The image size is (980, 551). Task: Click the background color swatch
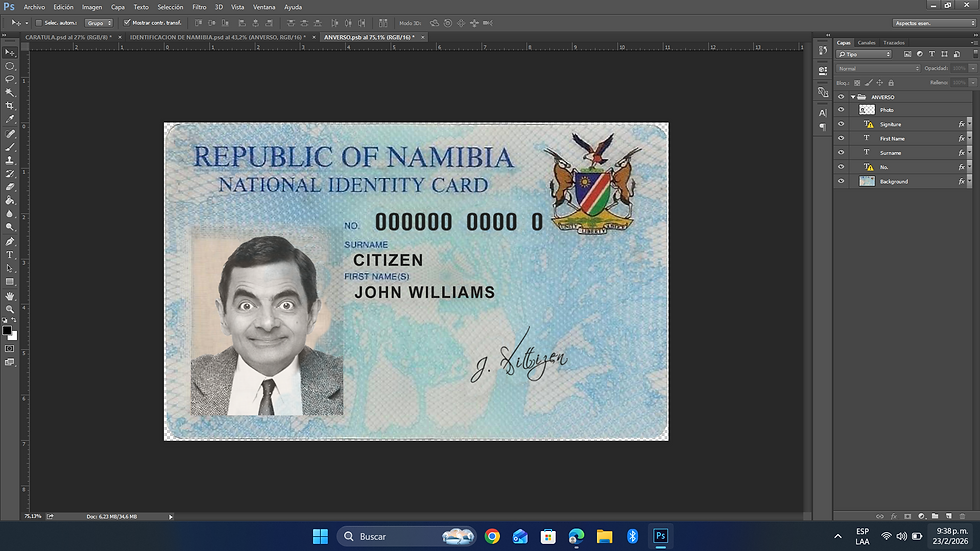(13, 336)
